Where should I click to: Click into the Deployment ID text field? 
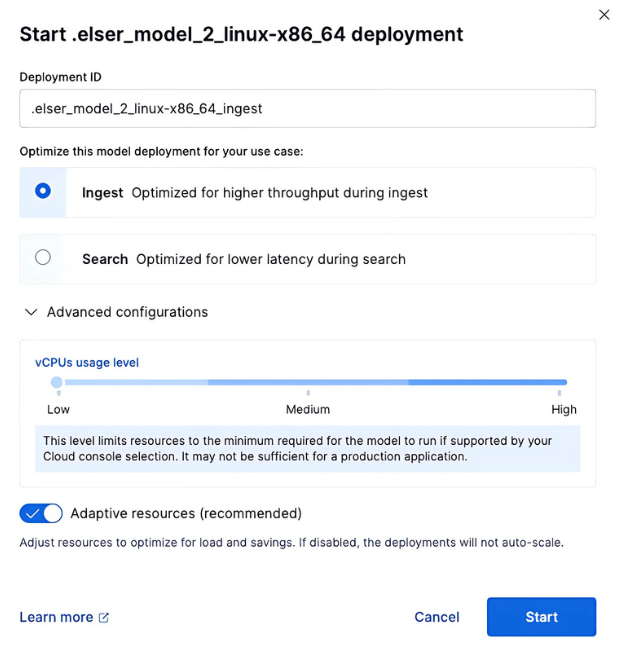pyautogui.click(x=307, y=108)
